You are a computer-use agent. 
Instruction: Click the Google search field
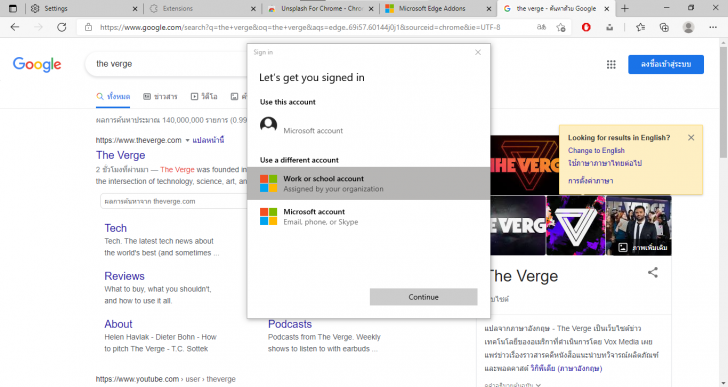167,64
